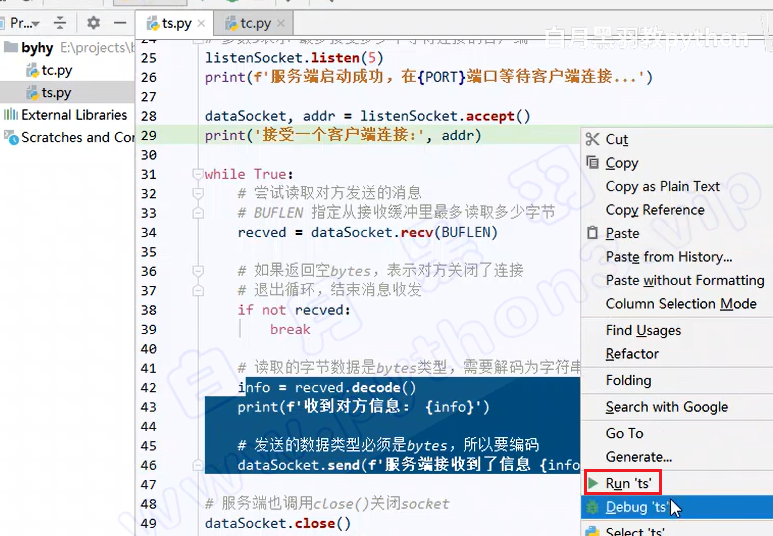
Task: Click the tc.py file icon in tree
Action: point(32,71)
